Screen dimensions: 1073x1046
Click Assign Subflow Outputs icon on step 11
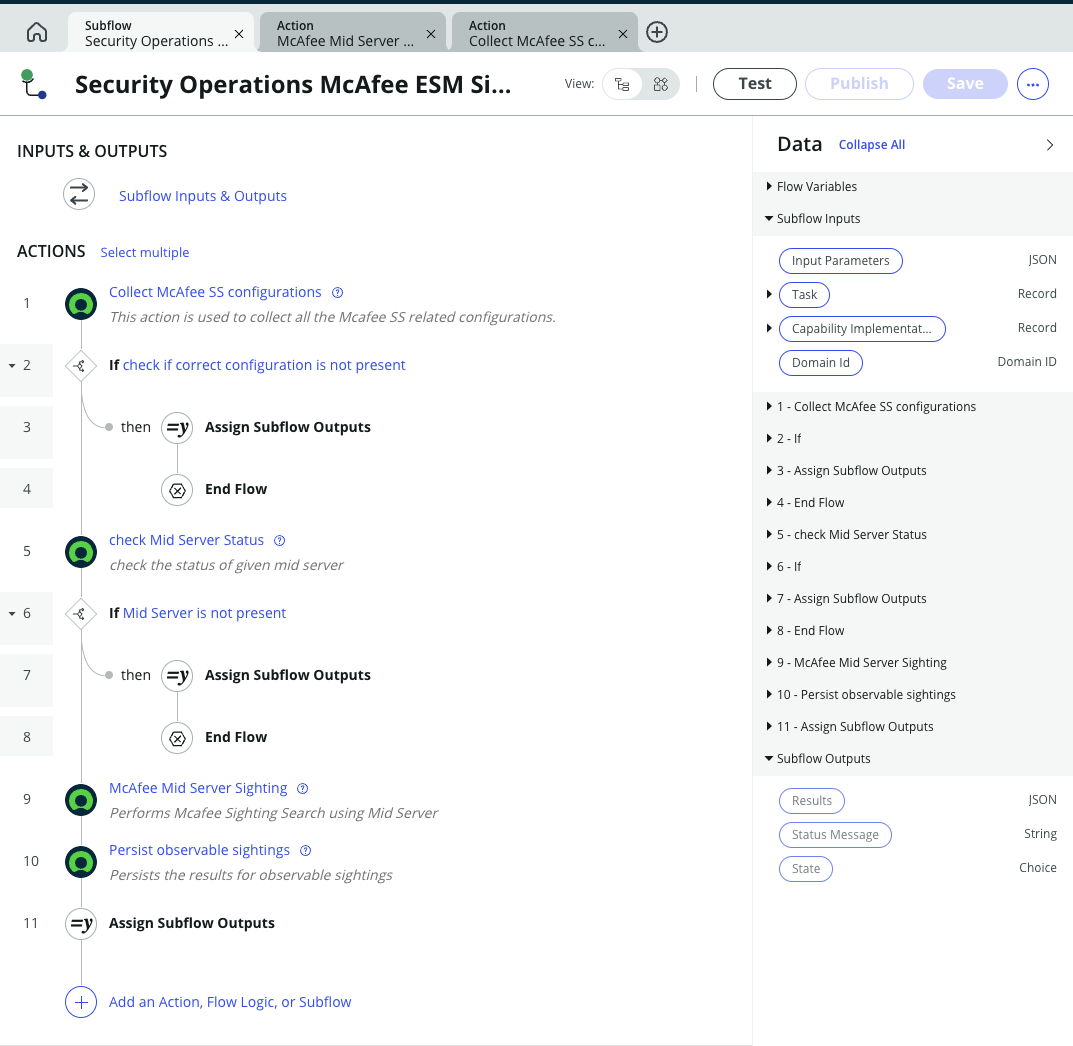click(x=81, y=924)
